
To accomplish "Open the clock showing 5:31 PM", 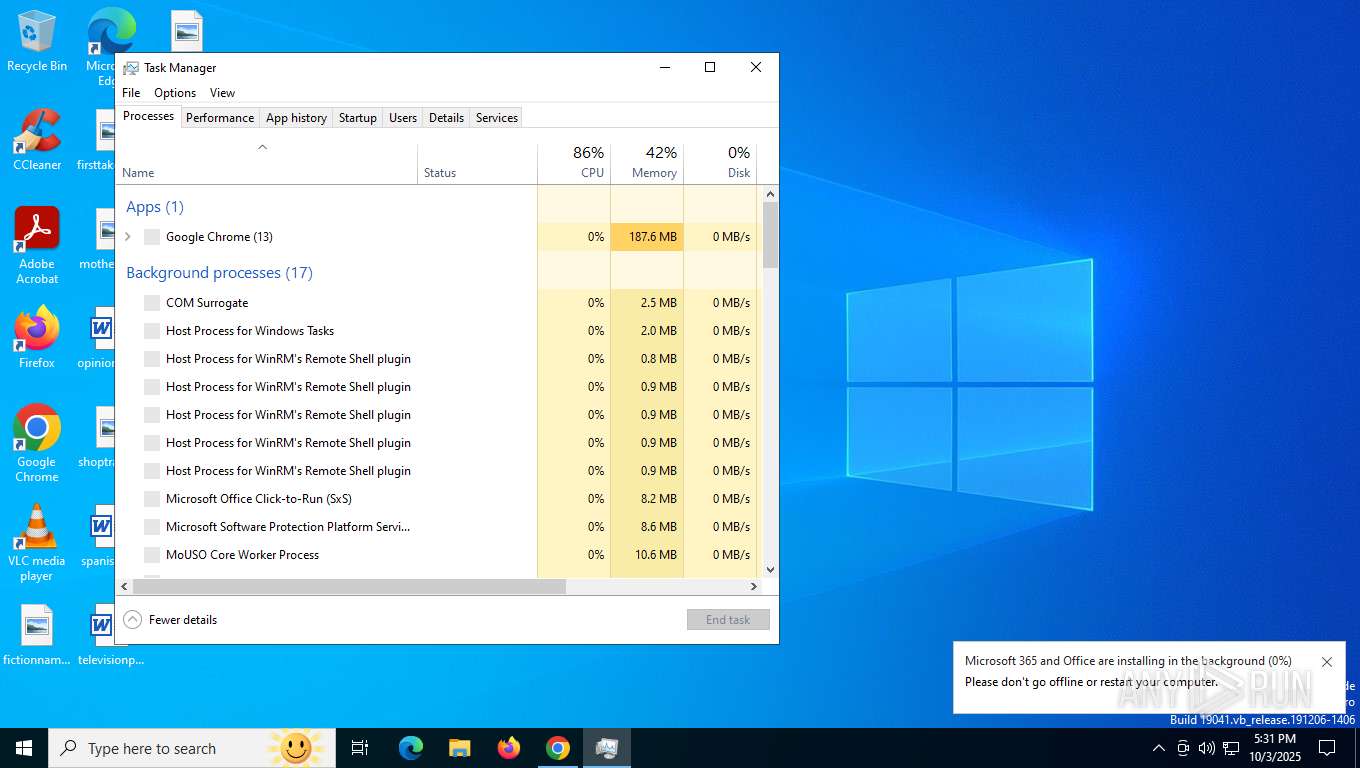I will 1274,748.
